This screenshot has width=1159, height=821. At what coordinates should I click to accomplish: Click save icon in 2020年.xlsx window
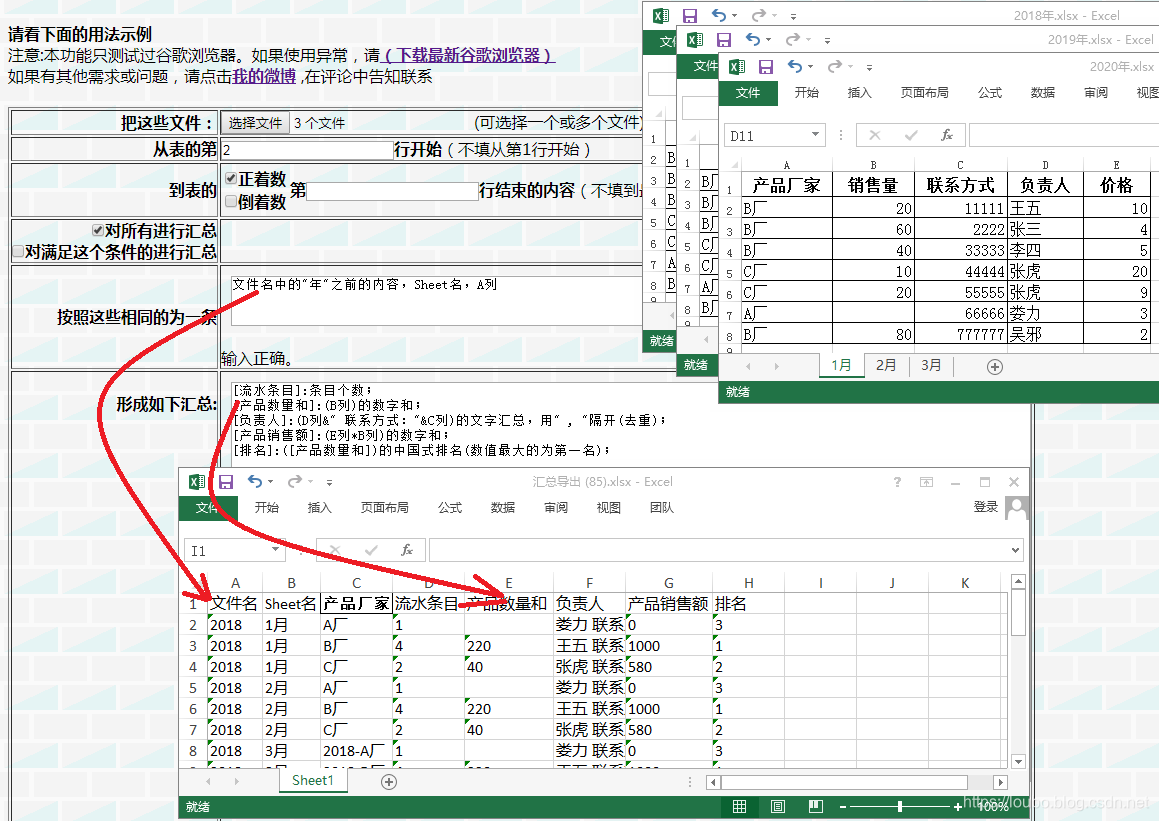pos(766,67)
